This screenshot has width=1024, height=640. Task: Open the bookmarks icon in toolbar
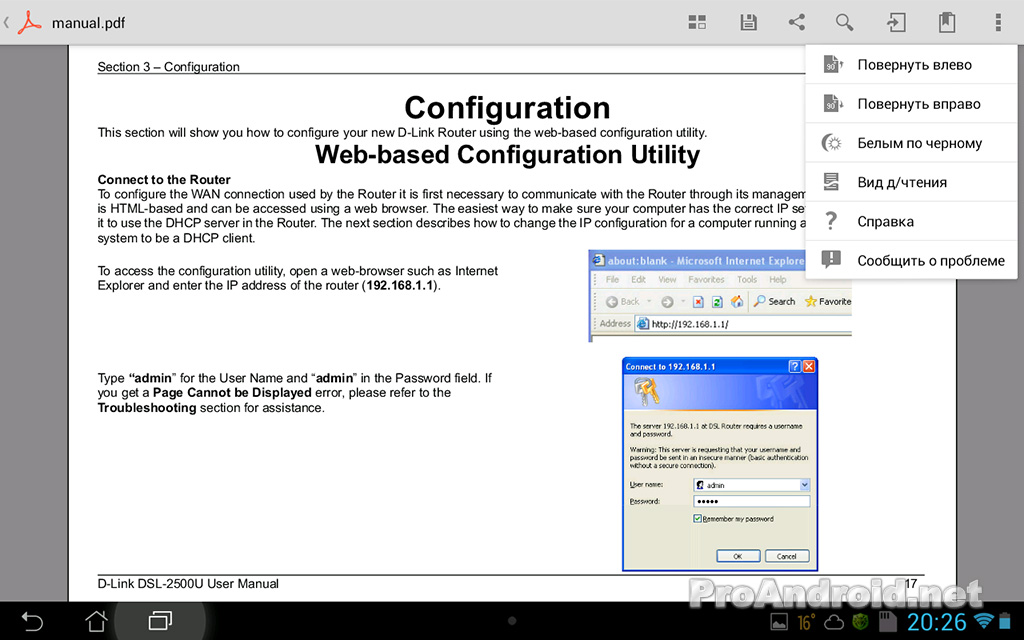pyautogui.click(x=947, y=23)
